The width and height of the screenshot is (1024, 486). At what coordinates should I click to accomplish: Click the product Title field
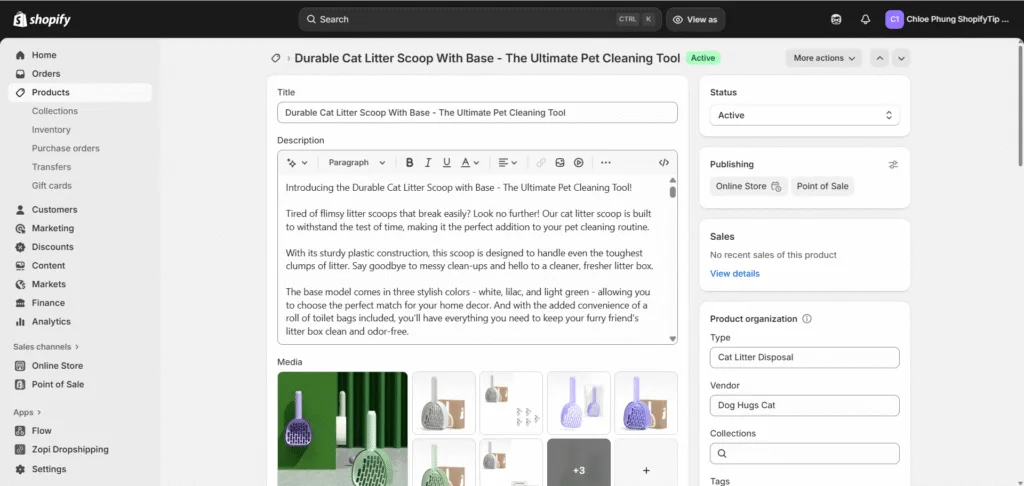(477, 112)
